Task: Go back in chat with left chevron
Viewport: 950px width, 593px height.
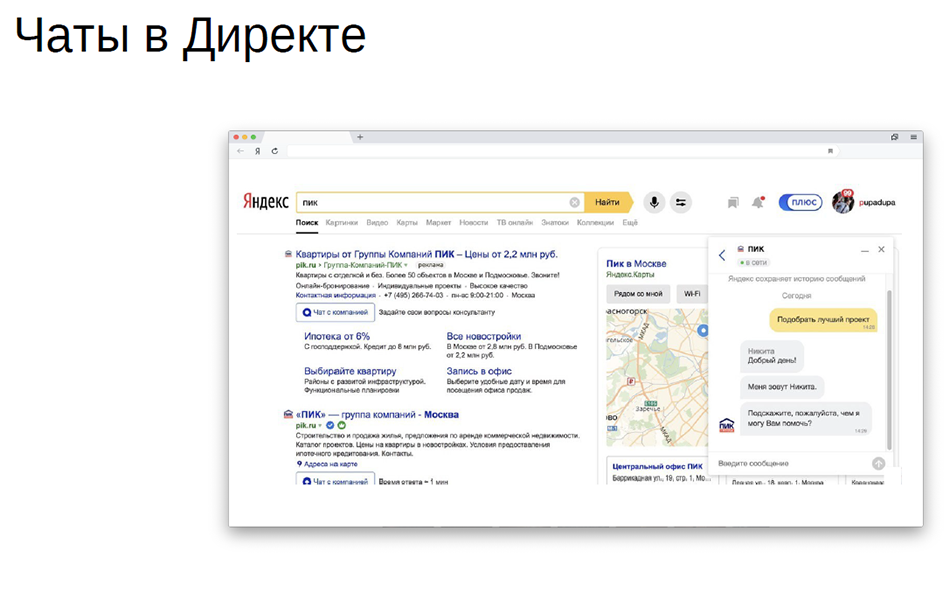Action: [722, 255]
